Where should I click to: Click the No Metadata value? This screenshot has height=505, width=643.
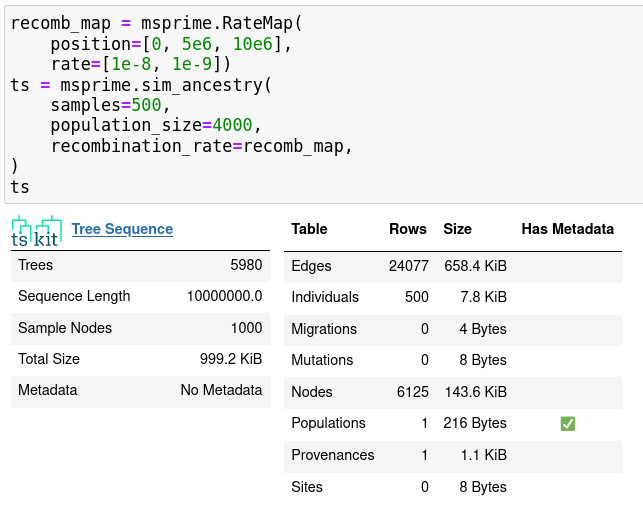click(x=221, y=390)
